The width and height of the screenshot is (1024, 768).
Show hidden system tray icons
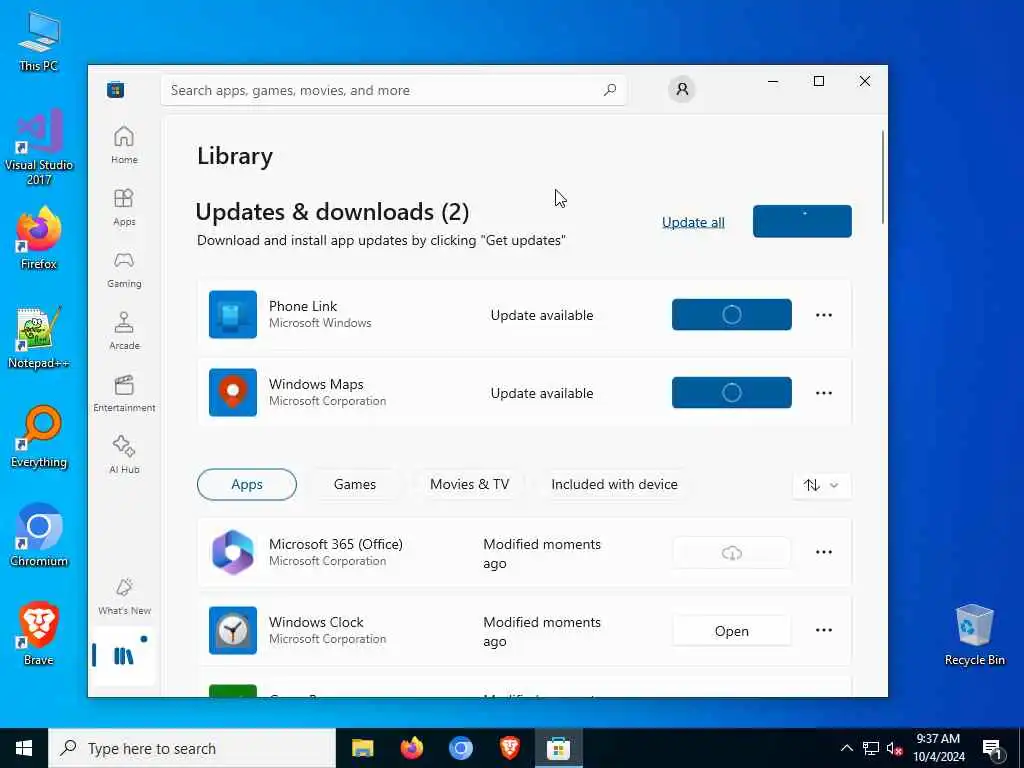pyautogui.click(x=846, y=748)
